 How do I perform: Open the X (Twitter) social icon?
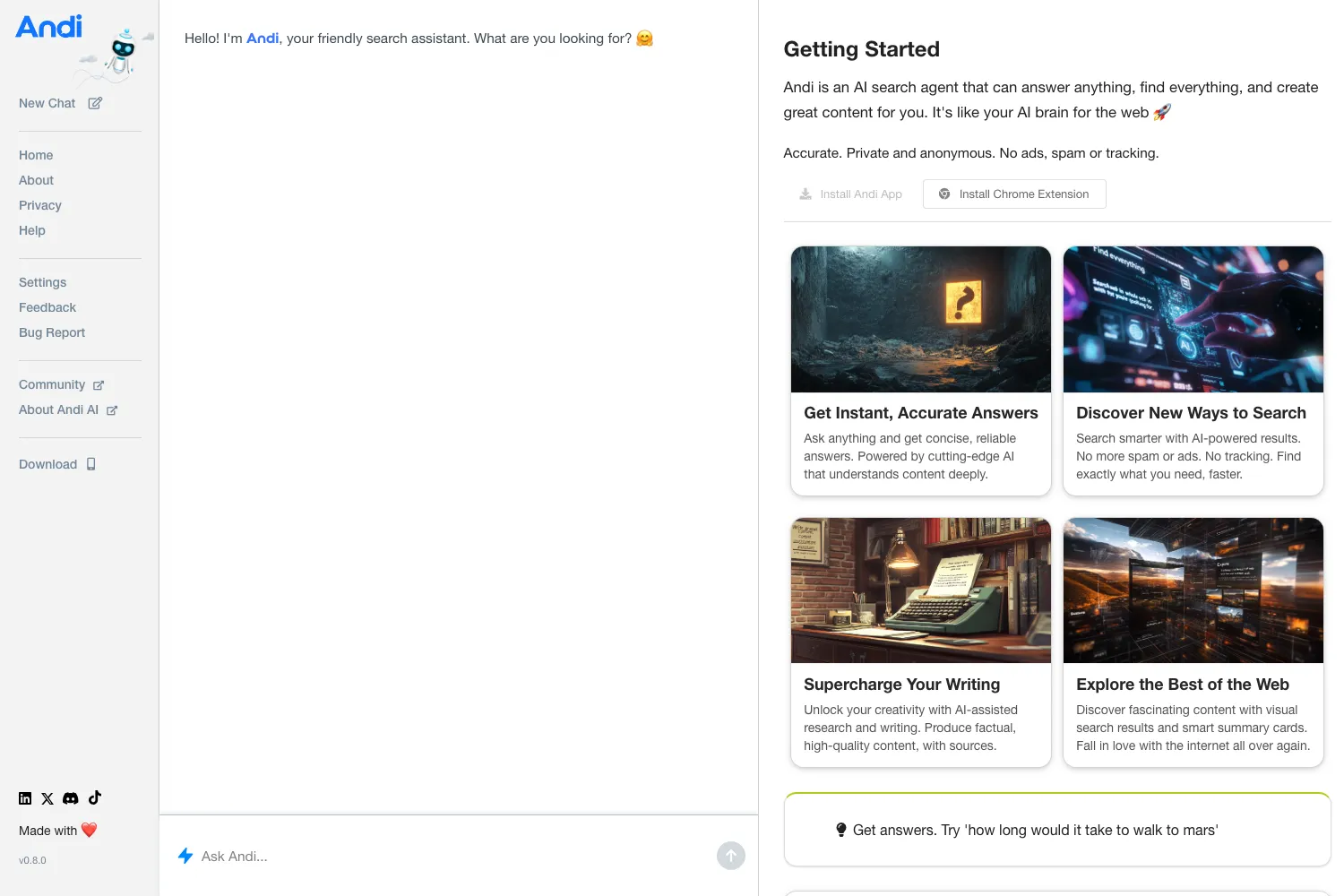47,798
